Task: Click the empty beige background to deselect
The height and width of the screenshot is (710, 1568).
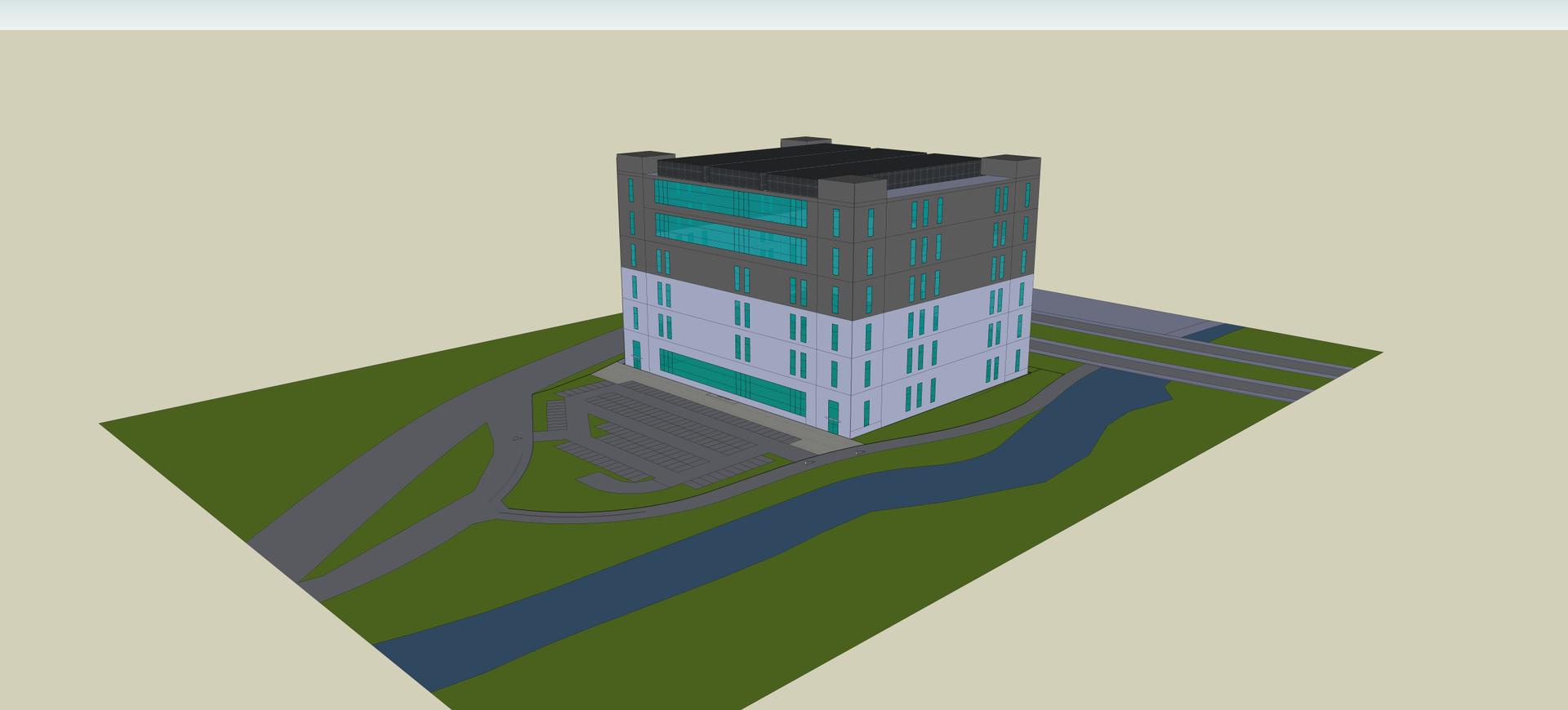Action: (245, 163)
